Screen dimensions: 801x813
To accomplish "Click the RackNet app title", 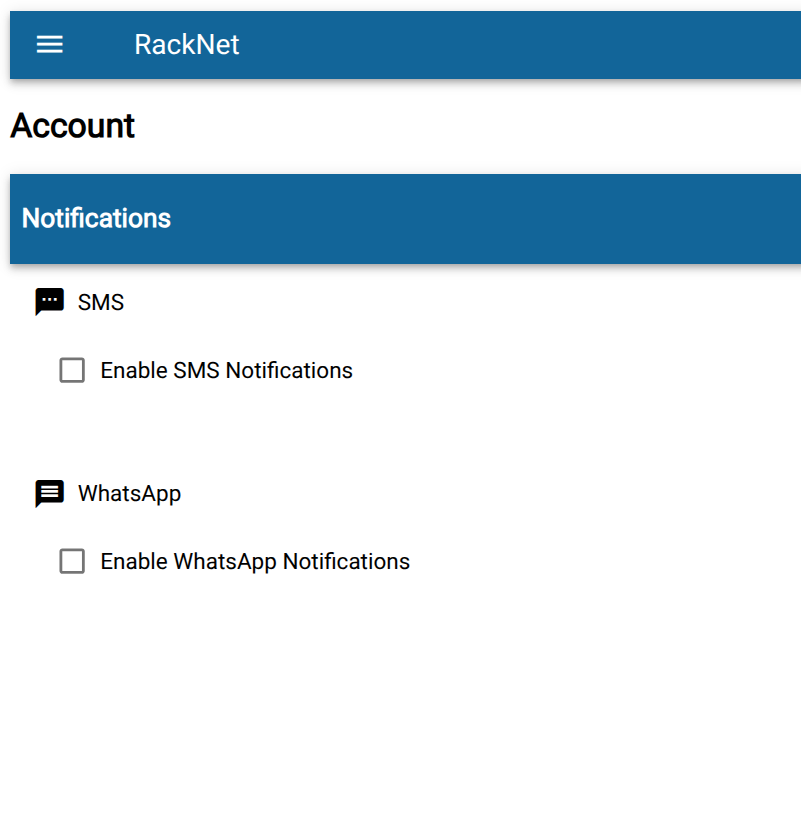I will coord(187,44).
